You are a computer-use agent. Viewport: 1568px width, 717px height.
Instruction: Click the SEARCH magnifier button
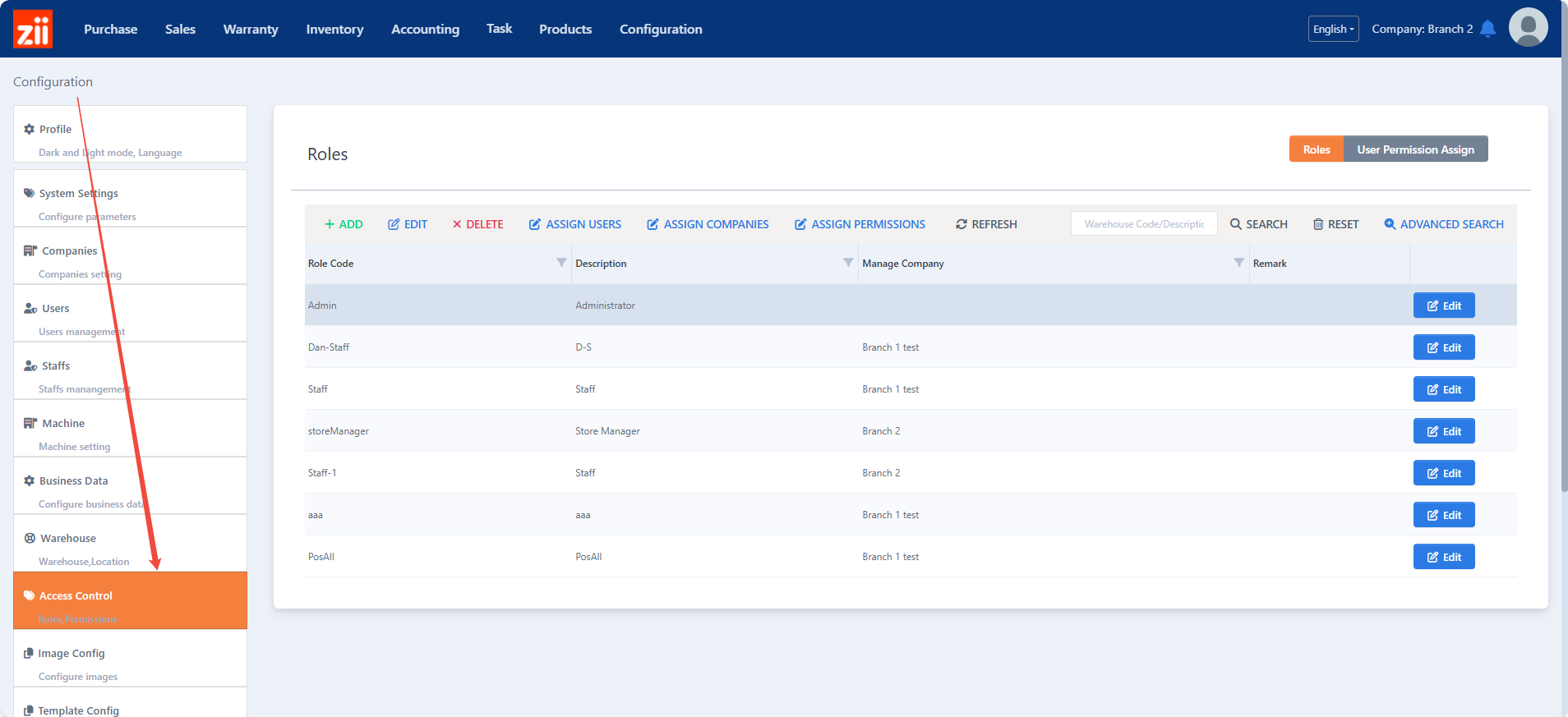pyautogui.click(x=1258, y=224)
